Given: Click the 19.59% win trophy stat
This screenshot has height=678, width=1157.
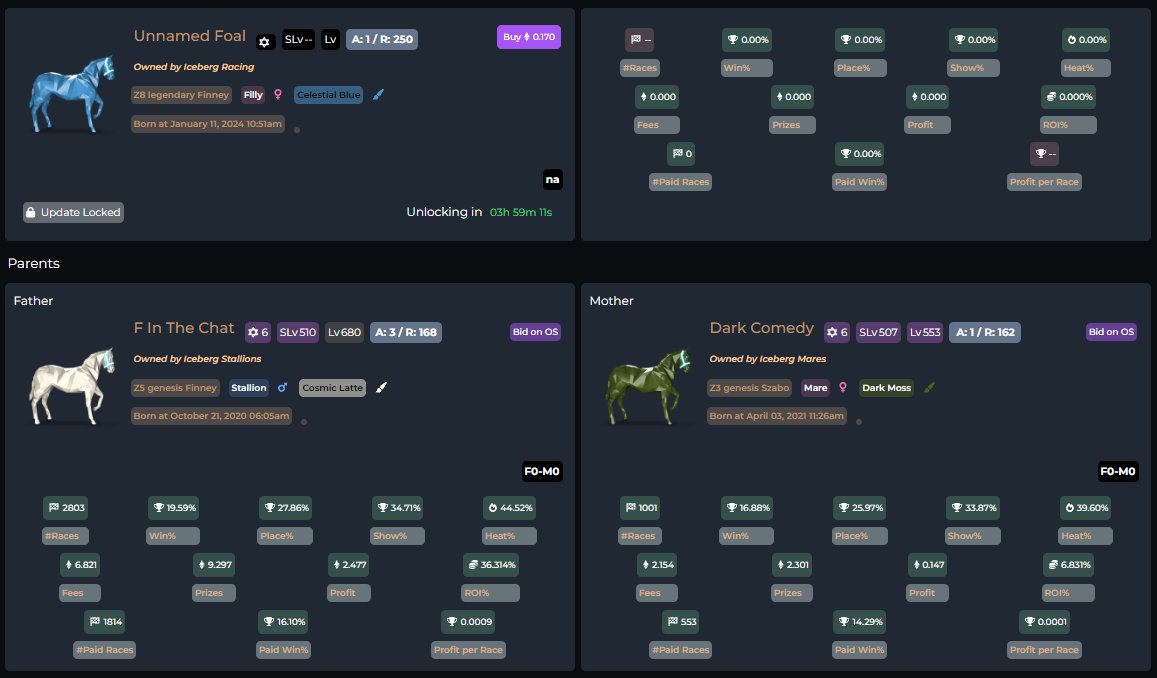Looking at the screenshot, I should [x=174, y=508].
